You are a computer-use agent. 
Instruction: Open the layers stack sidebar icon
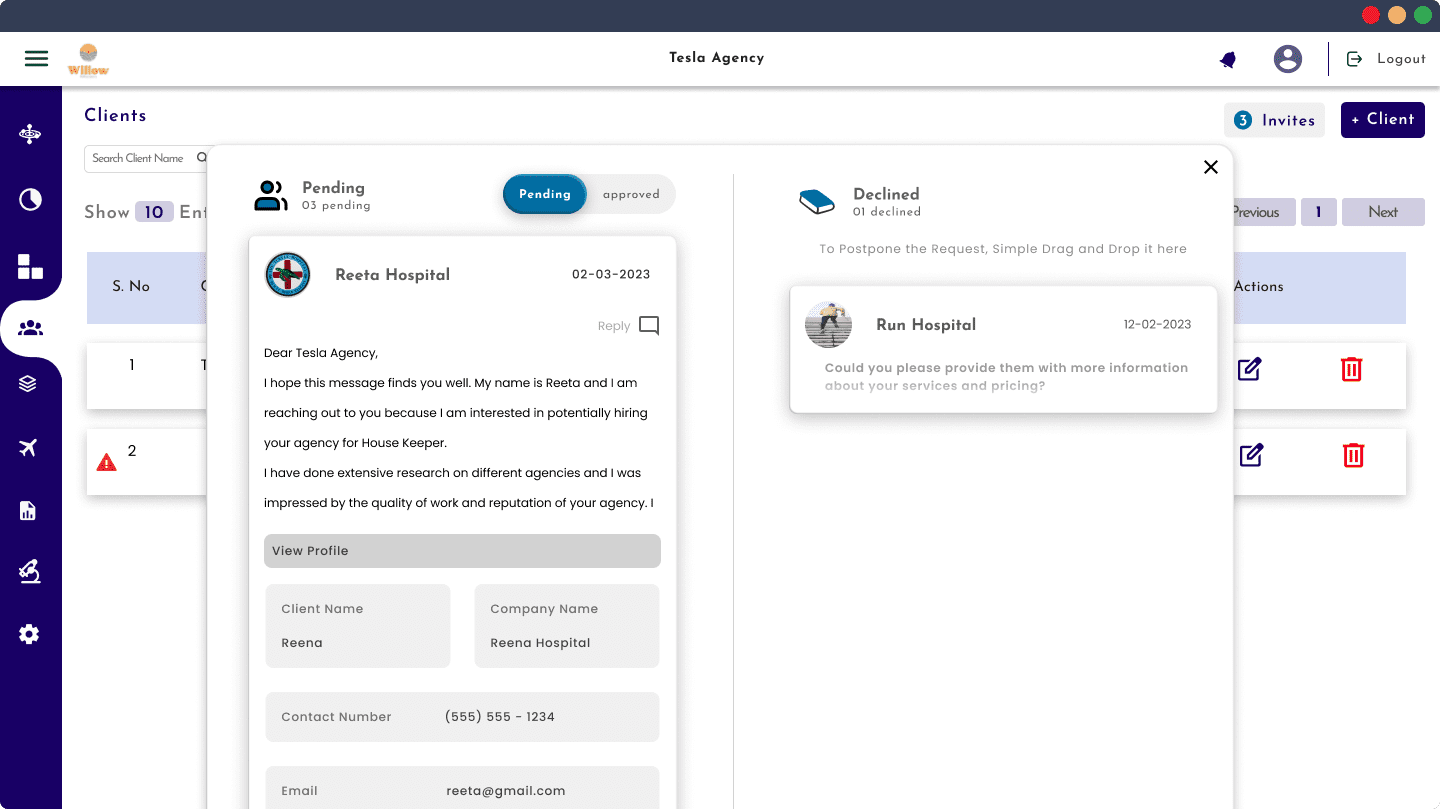tap(28, 384)
